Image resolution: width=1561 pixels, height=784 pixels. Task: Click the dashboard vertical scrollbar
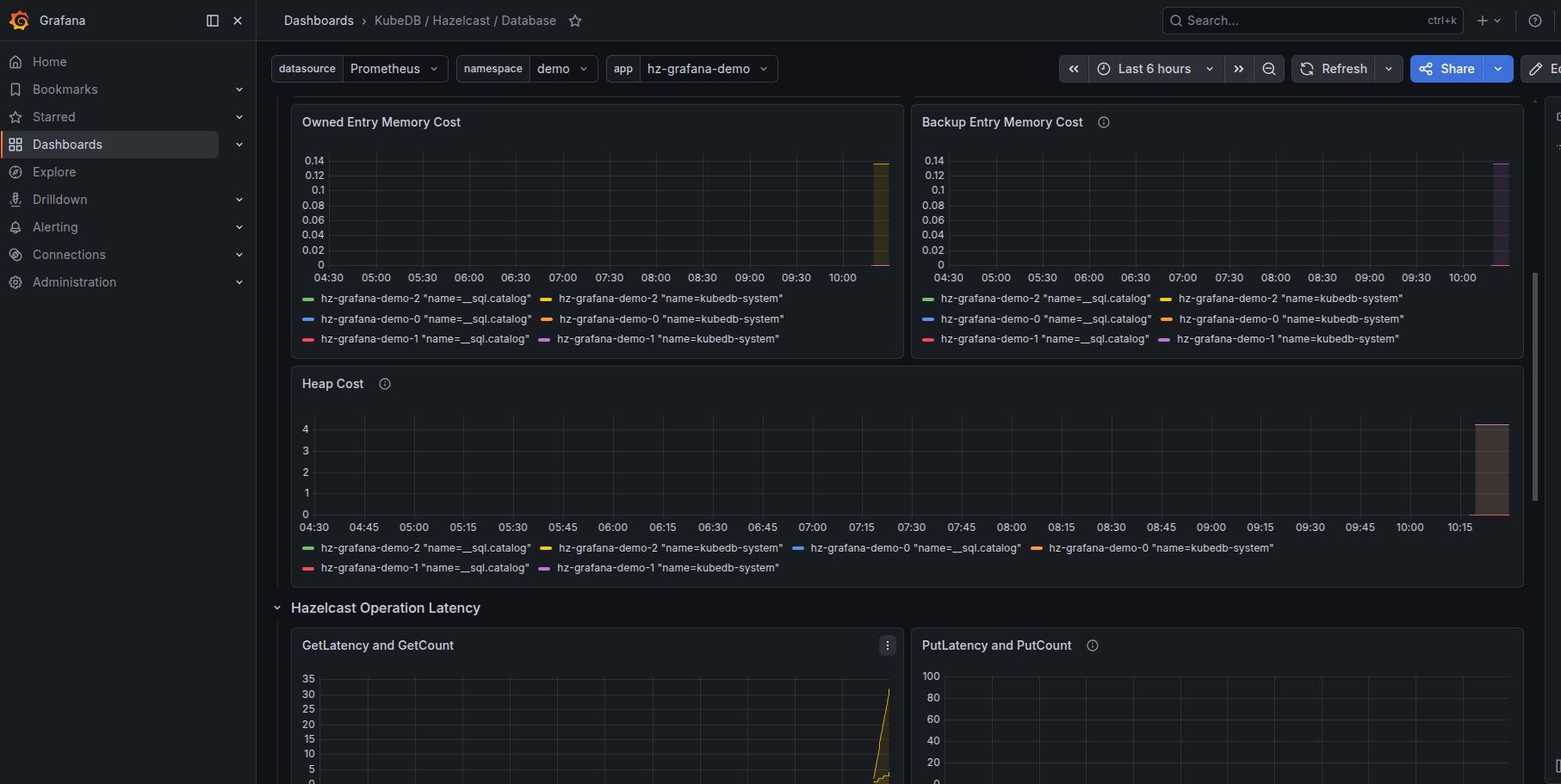1535,387
